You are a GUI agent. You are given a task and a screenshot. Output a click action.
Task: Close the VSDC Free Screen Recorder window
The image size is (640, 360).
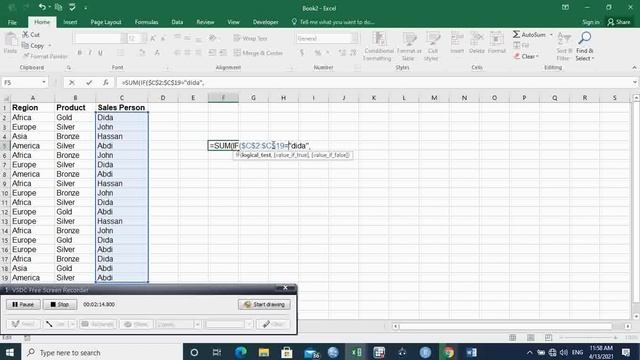pyautogui.click(x=285, y=288)
